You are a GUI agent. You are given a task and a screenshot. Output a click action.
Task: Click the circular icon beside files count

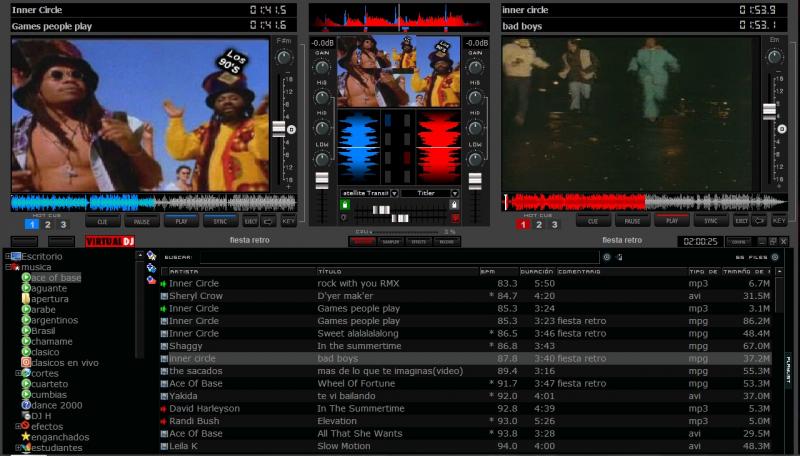[775, 257]
